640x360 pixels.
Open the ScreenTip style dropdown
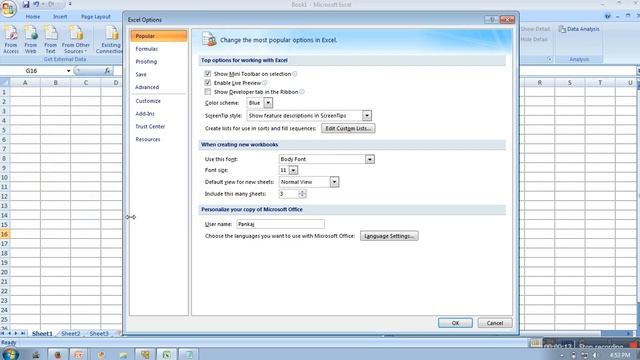[x=367, y=116]
